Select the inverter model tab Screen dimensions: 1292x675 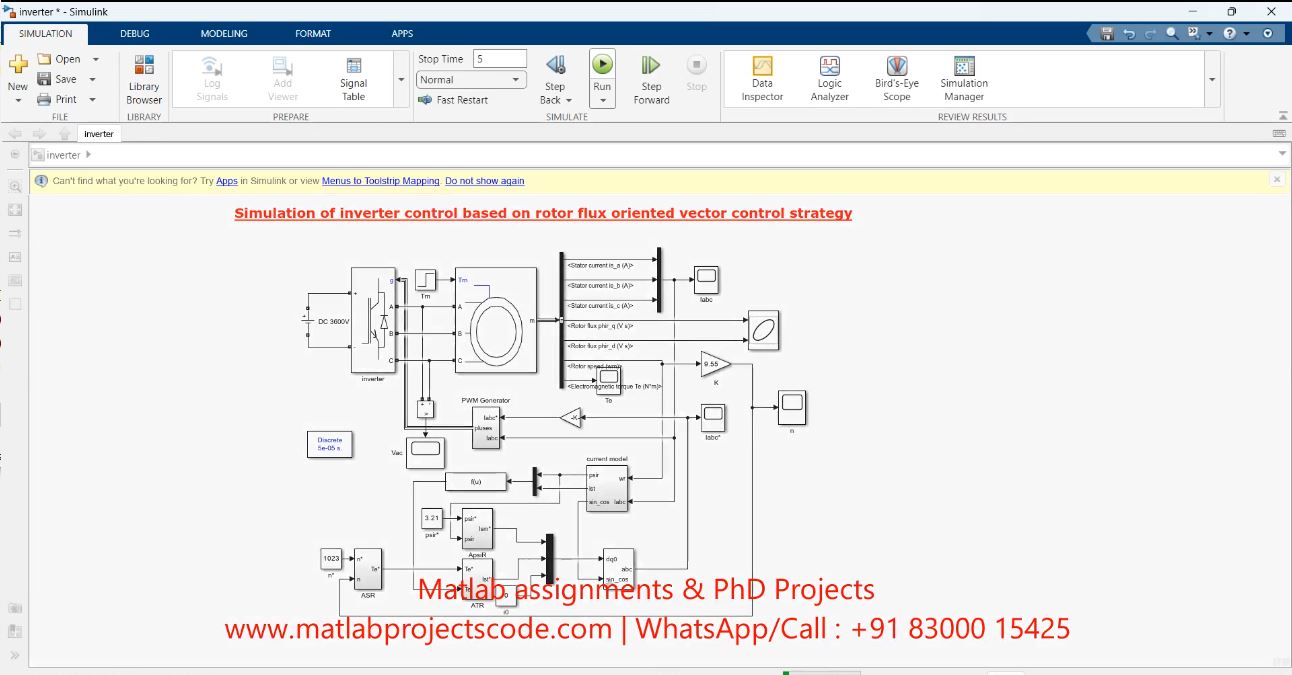(x=98, y=134)
